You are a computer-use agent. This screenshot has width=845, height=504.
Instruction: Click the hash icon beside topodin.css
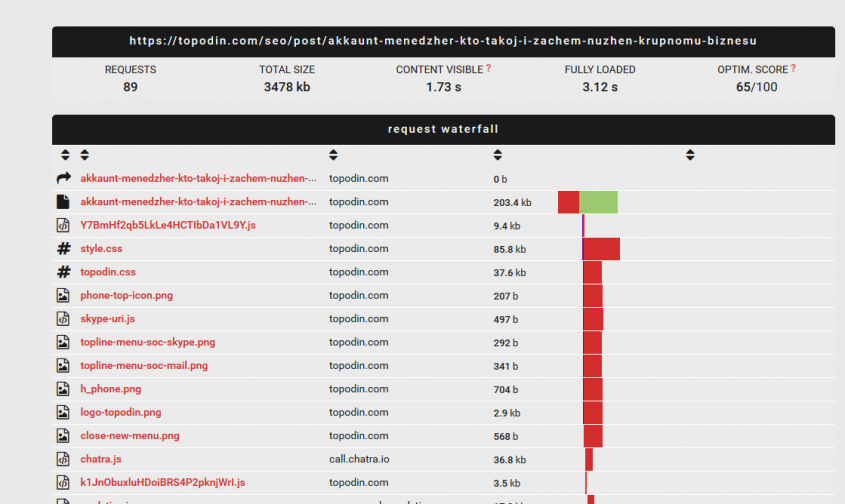pyautogui.click(x=63, y=272)
